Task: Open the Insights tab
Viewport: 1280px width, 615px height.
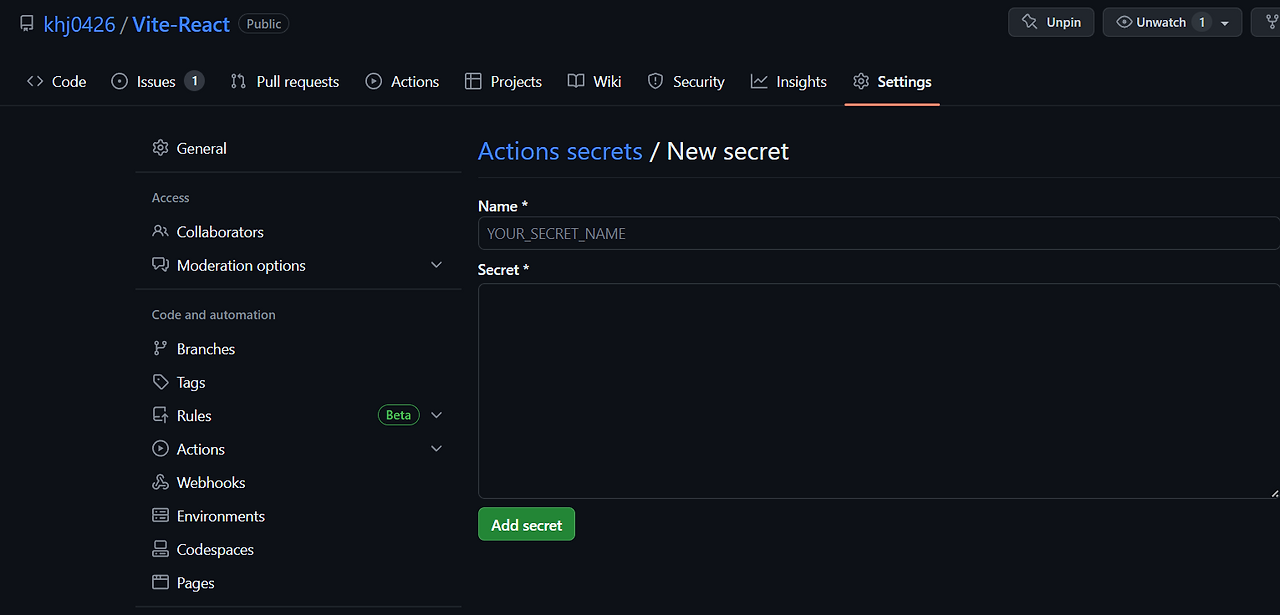Action: (x=789, y=81)
